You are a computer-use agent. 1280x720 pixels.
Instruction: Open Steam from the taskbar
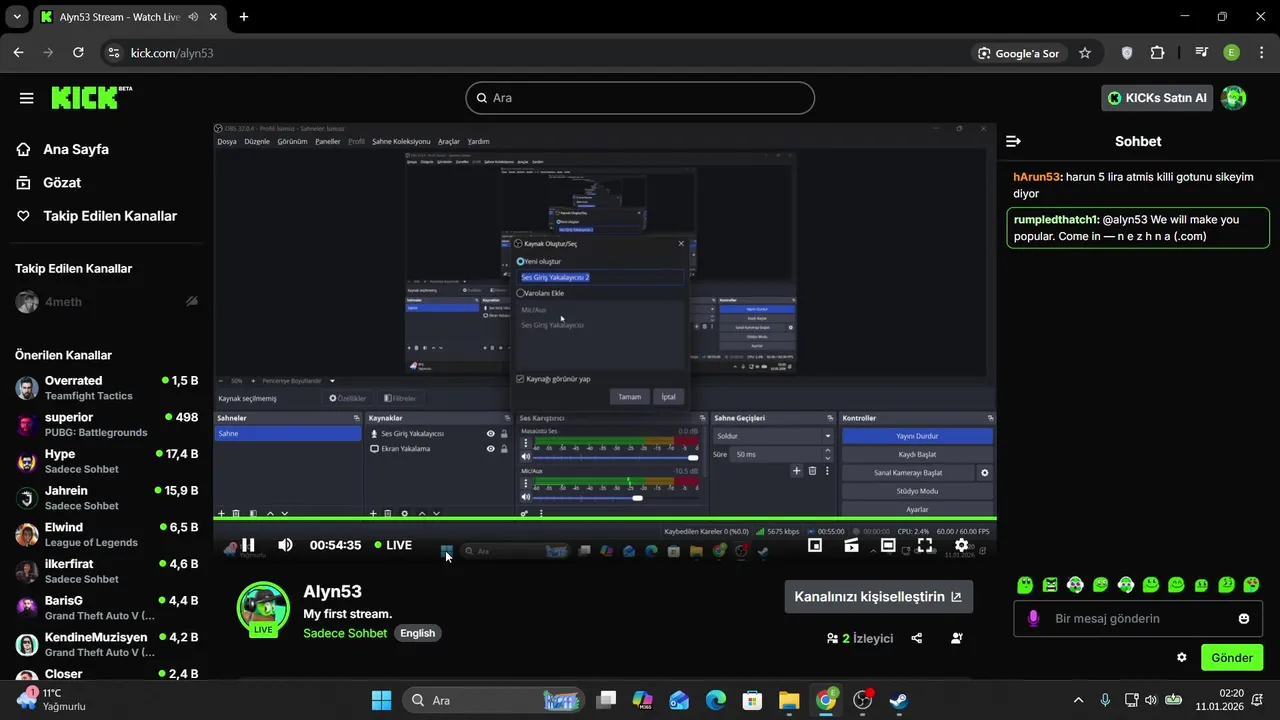pyautogui.click(x=899, y=700)
